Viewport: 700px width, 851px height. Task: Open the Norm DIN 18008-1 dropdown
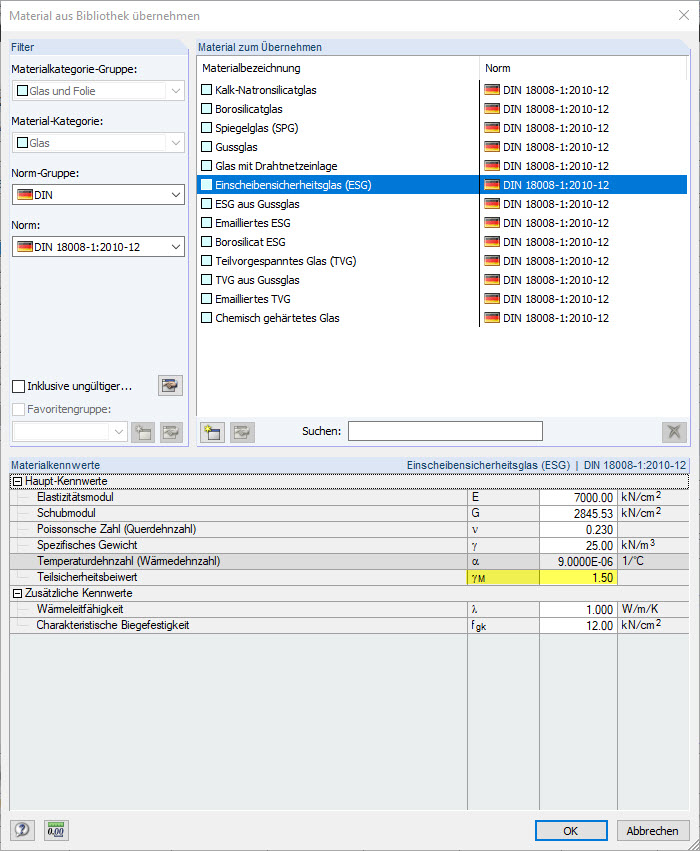[x=175, y=246]
